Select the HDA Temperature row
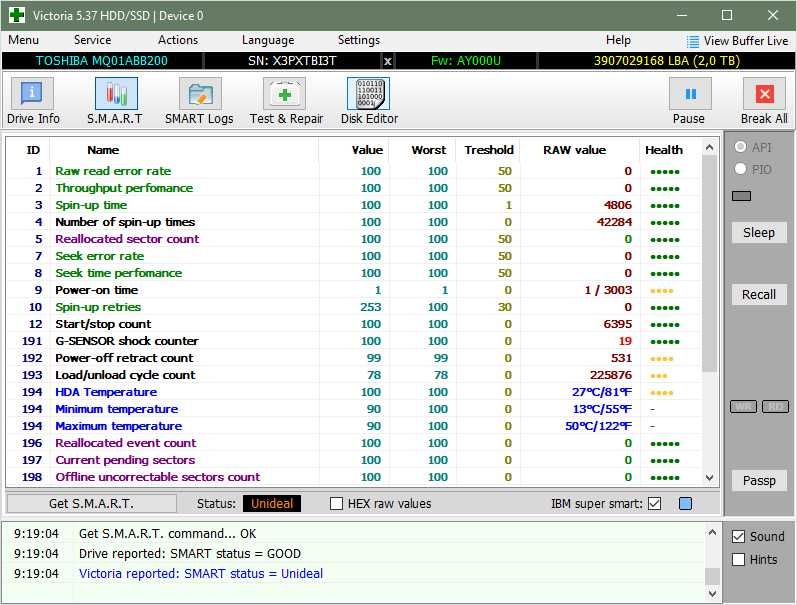797x605 pixels. click(354, 392)
